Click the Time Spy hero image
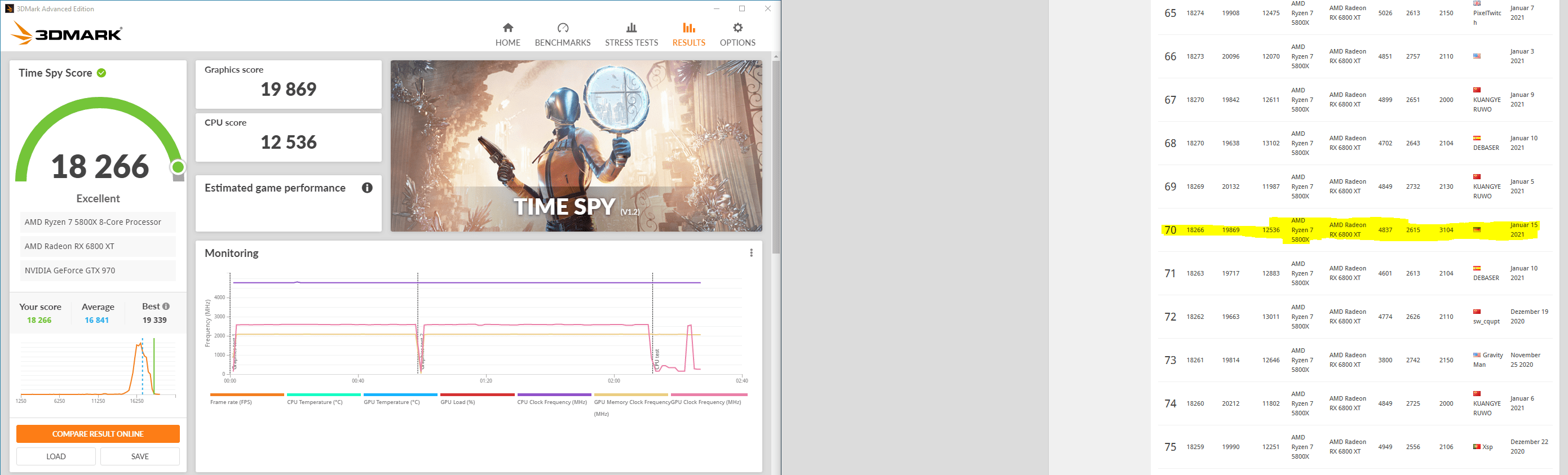 [576, 145]
